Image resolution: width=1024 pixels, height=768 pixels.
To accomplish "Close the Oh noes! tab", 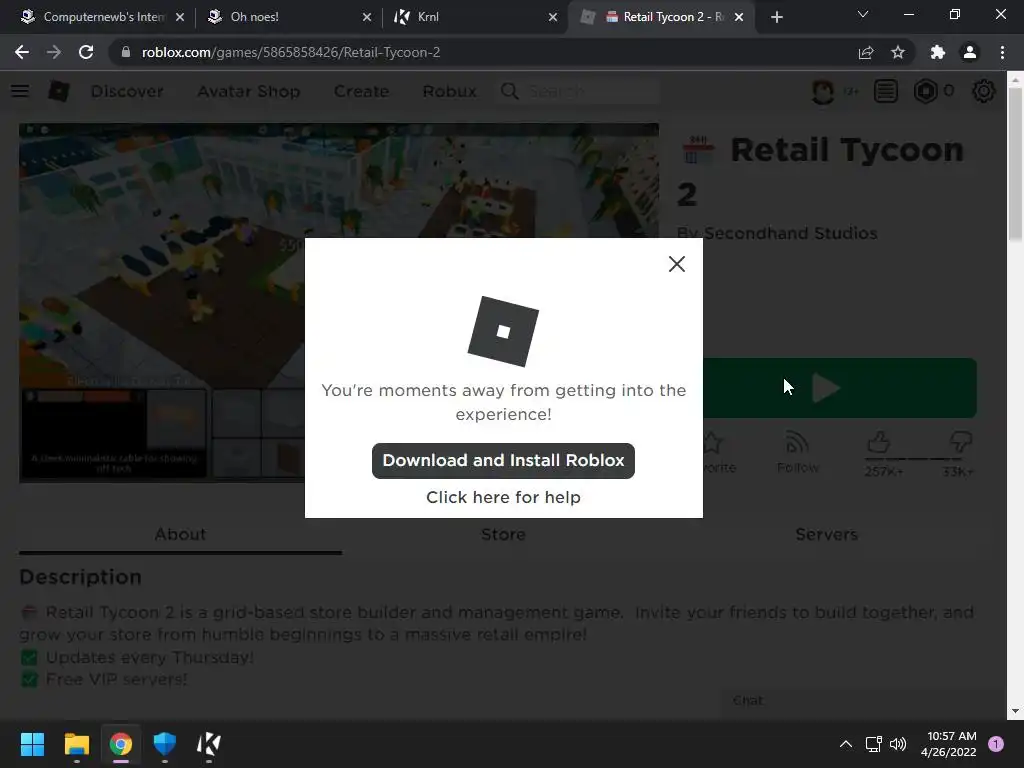I will pos(367,17).
